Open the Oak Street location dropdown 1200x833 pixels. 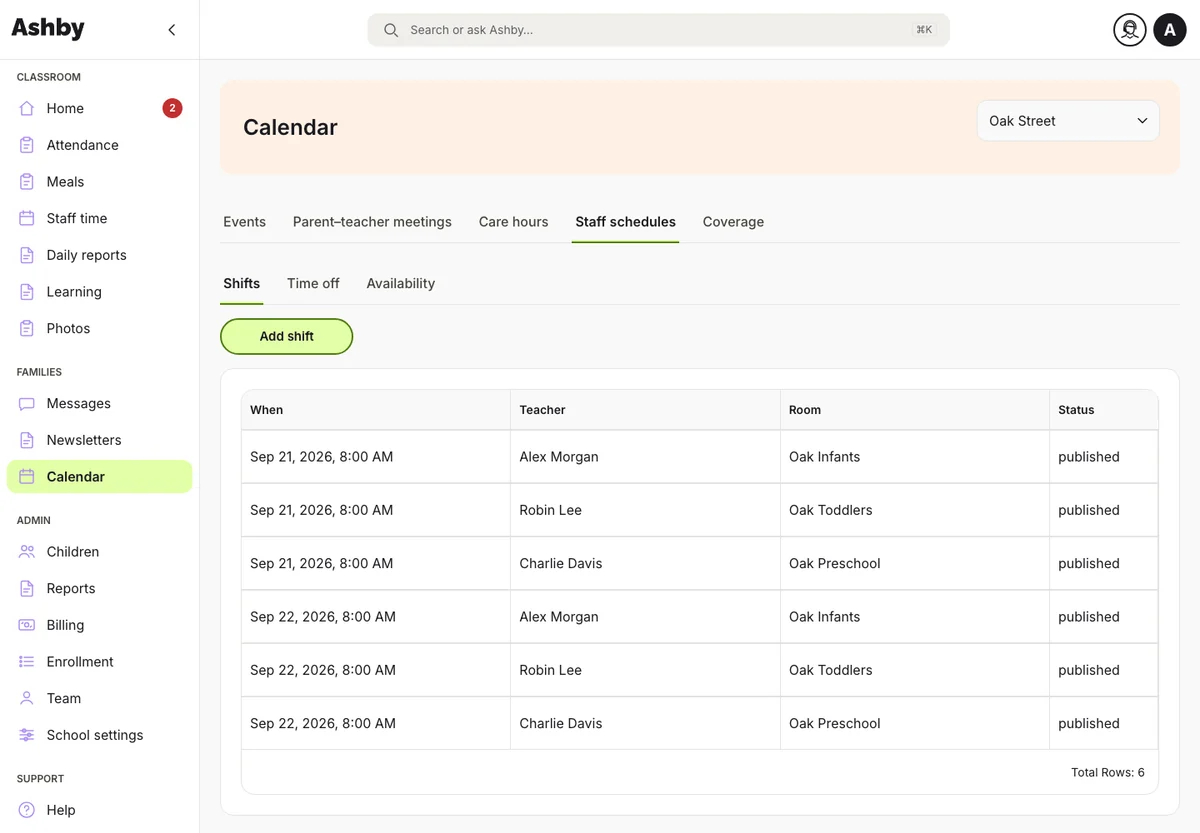point(1068,121)
